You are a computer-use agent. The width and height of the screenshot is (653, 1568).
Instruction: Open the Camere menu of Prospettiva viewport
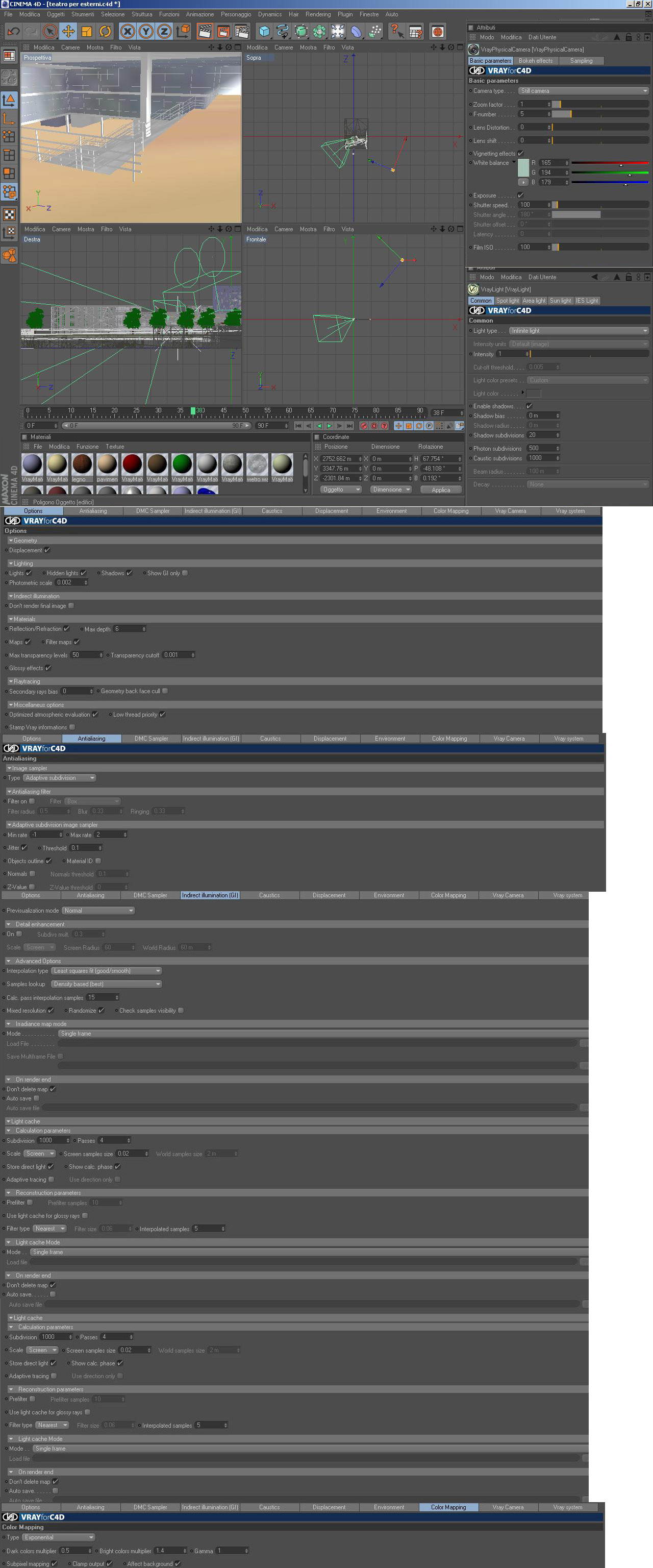[x=70, y=47]
